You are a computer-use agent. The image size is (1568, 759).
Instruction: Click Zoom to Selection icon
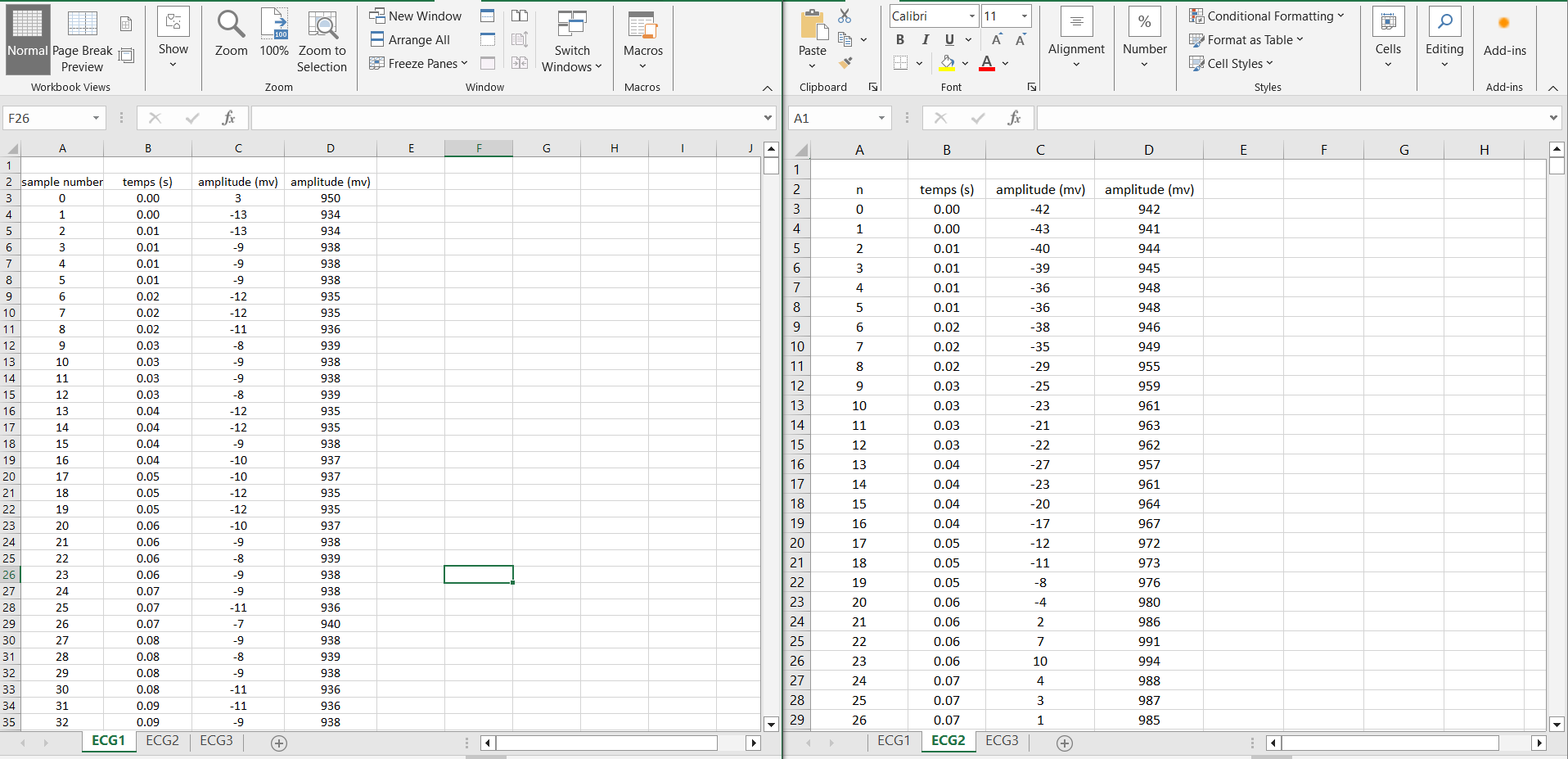pyautogui.click(x=322, y=25)
